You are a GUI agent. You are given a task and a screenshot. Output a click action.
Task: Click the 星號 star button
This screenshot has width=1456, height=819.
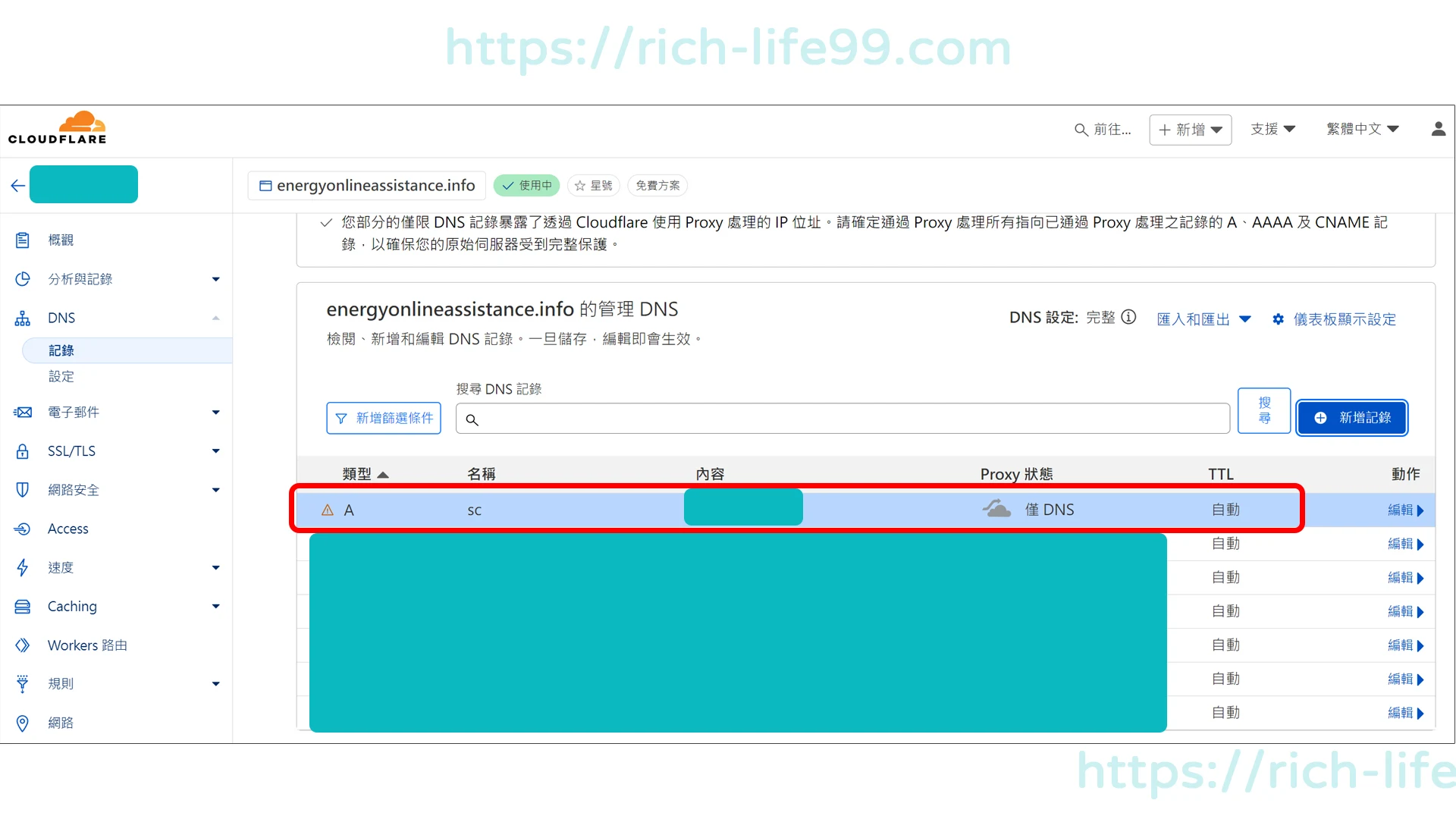[594, 186]
